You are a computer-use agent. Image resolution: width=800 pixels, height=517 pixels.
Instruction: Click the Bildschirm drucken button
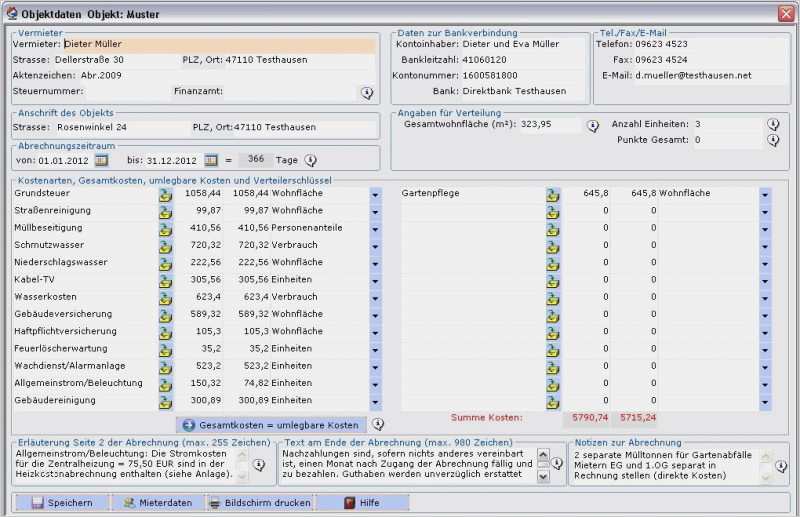(260, 503)
